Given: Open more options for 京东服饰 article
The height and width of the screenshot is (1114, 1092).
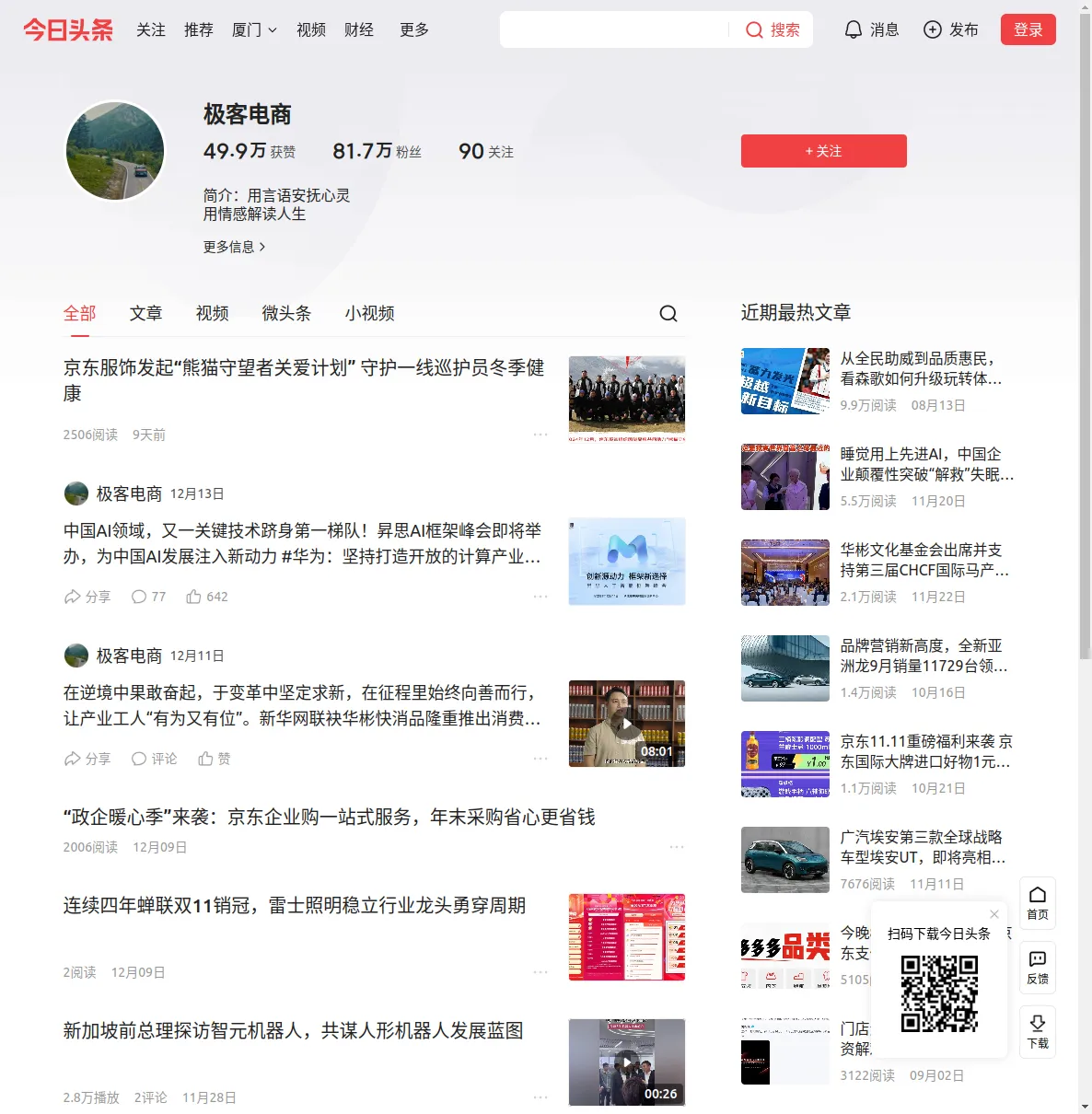Looking at the screenshot, I should pyautogui.click(x=540, y=435).
